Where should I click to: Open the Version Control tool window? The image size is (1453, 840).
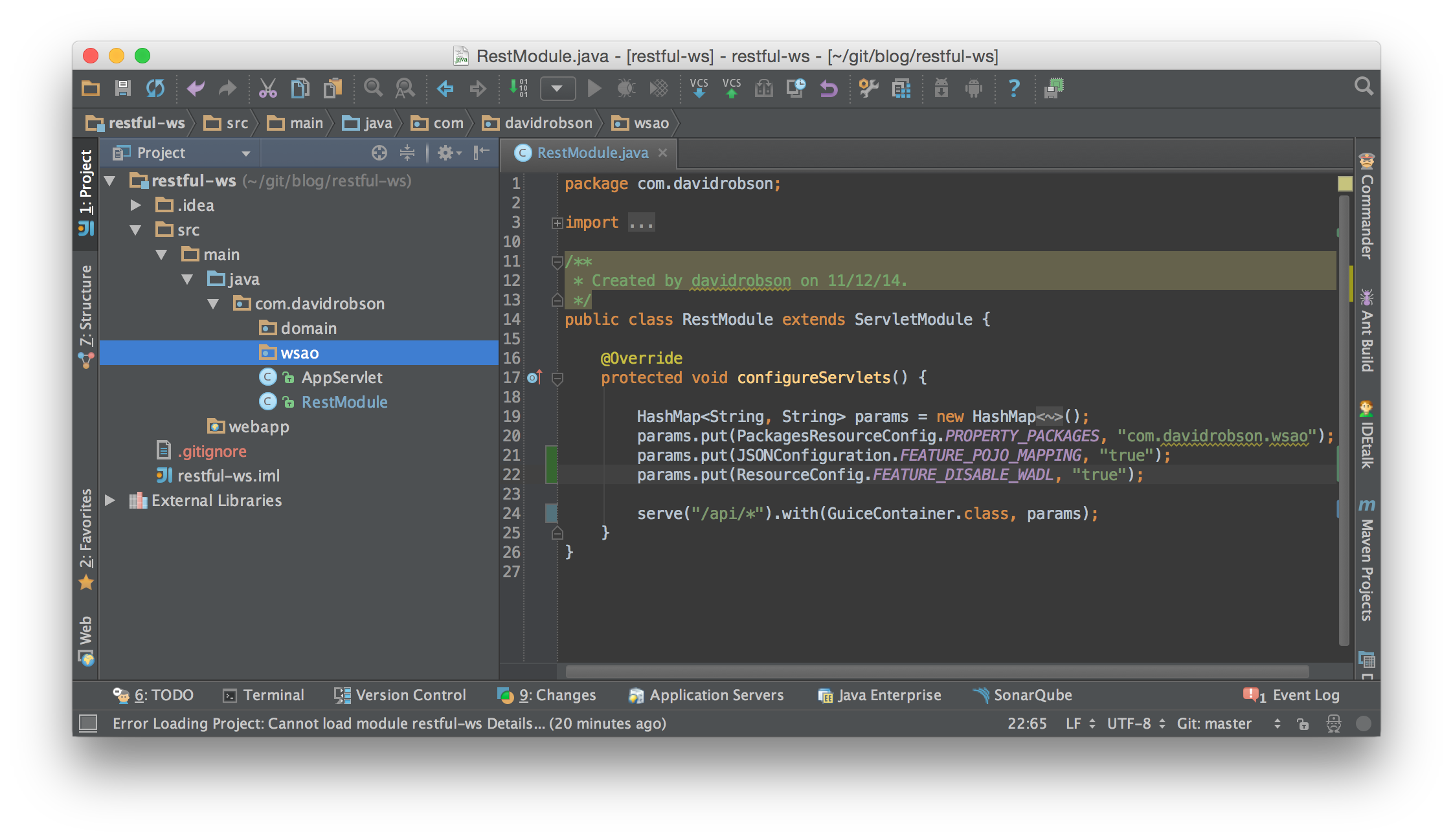(400, 695)
